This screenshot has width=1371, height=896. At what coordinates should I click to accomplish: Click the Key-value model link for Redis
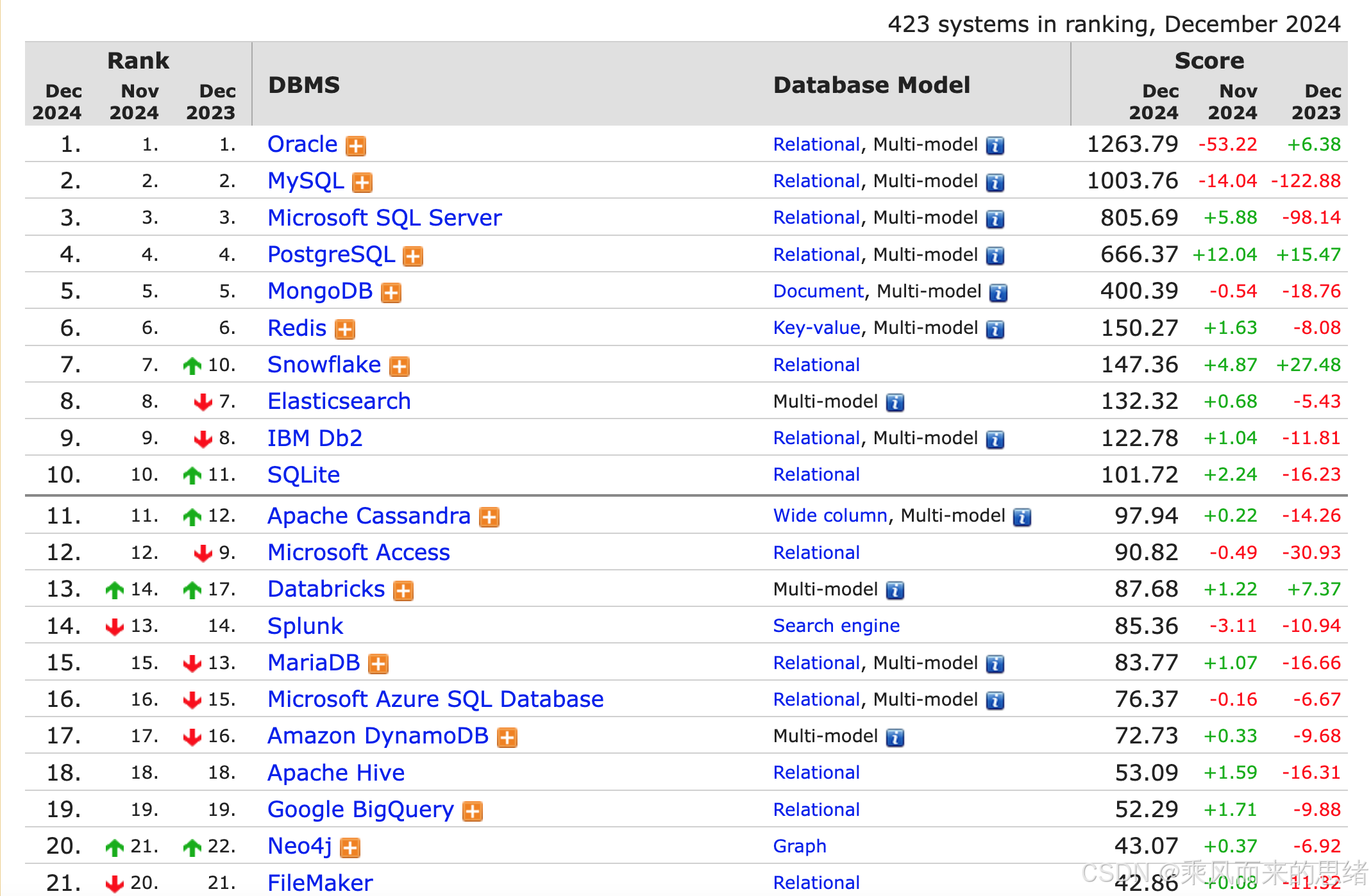pos(817,328)
